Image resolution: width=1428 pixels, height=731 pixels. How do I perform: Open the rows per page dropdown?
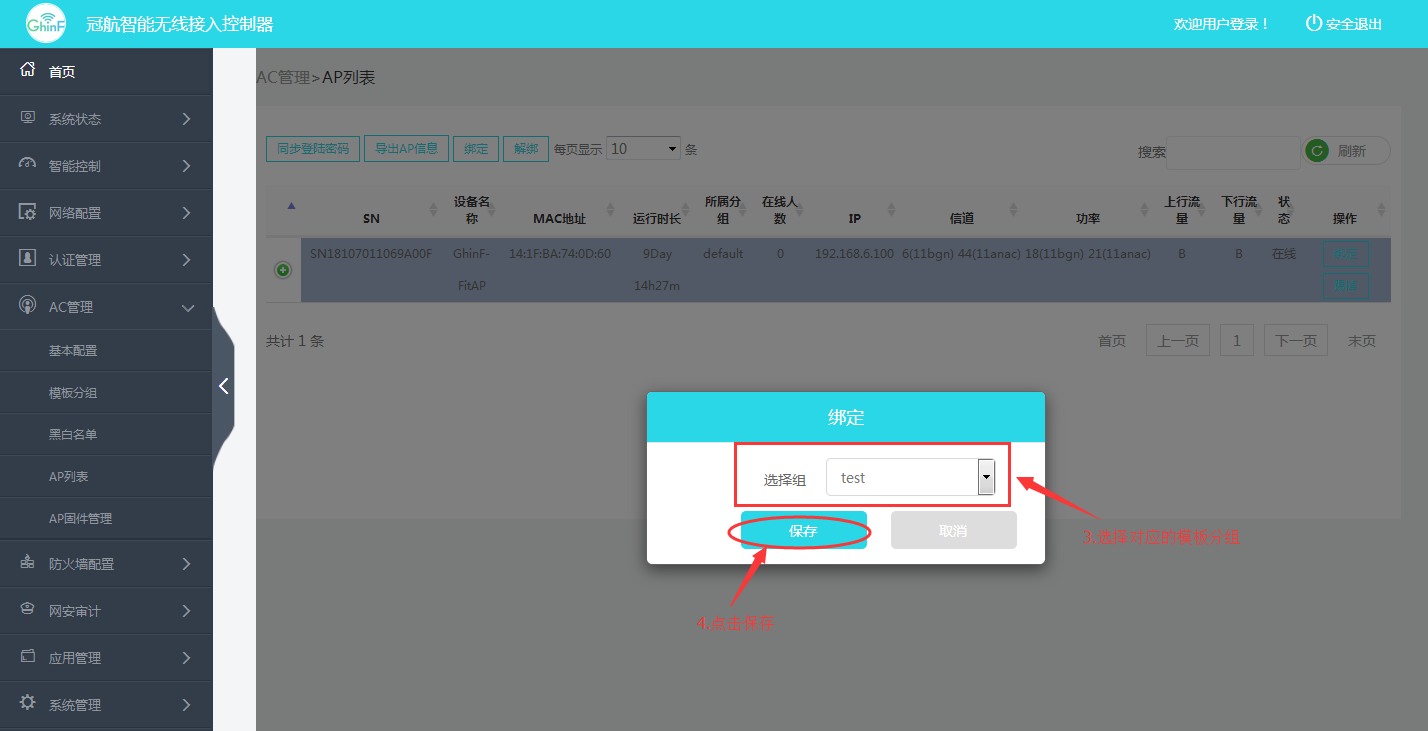pos(643,149)
